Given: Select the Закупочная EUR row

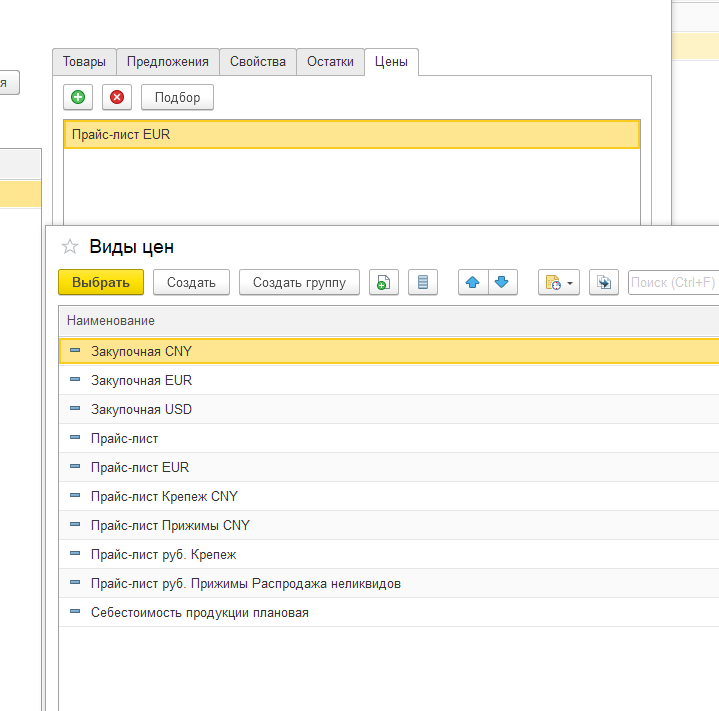Looking at the screenshot, I should [x=389, y=380].
